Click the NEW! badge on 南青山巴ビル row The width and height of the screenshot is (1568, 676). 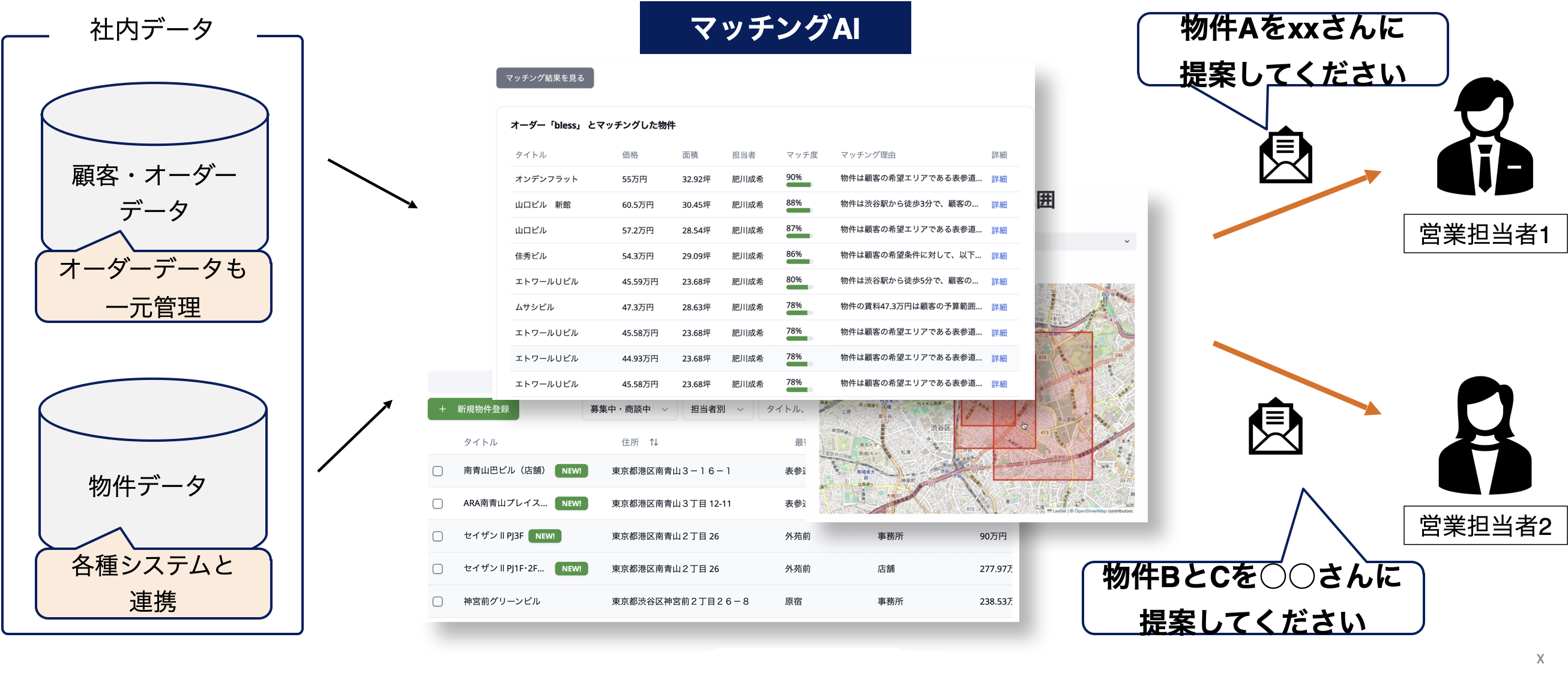click(x=571, y=471)
